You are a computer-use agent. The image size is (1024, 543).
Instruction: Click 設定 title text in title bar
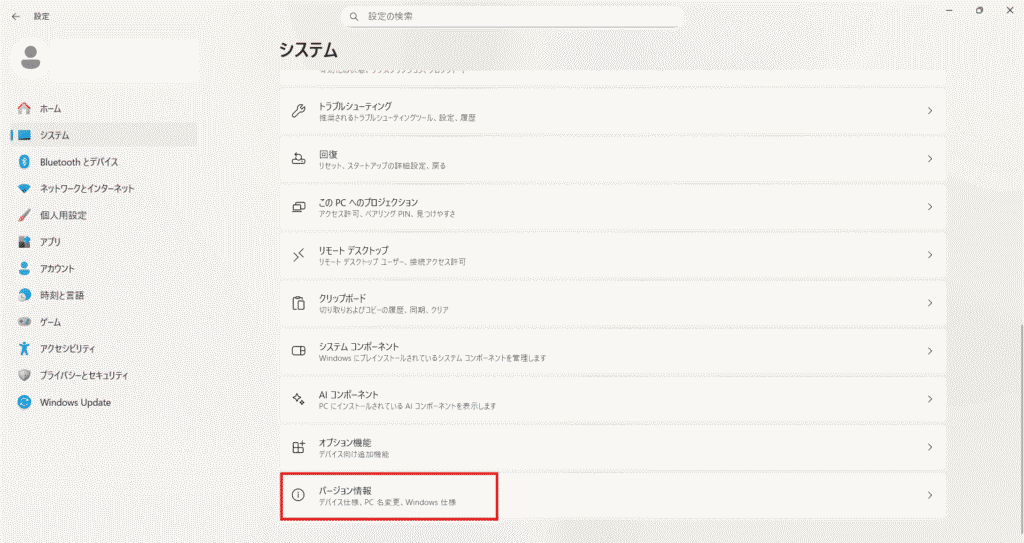[42, 16]
